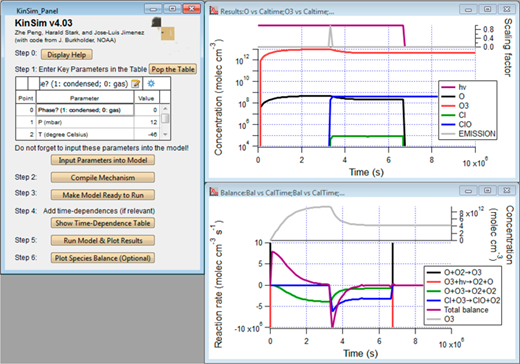The height and width of the screenshot is (364, 520).
Task: Close the Results graph window
Action: click(x=507, y=9)
